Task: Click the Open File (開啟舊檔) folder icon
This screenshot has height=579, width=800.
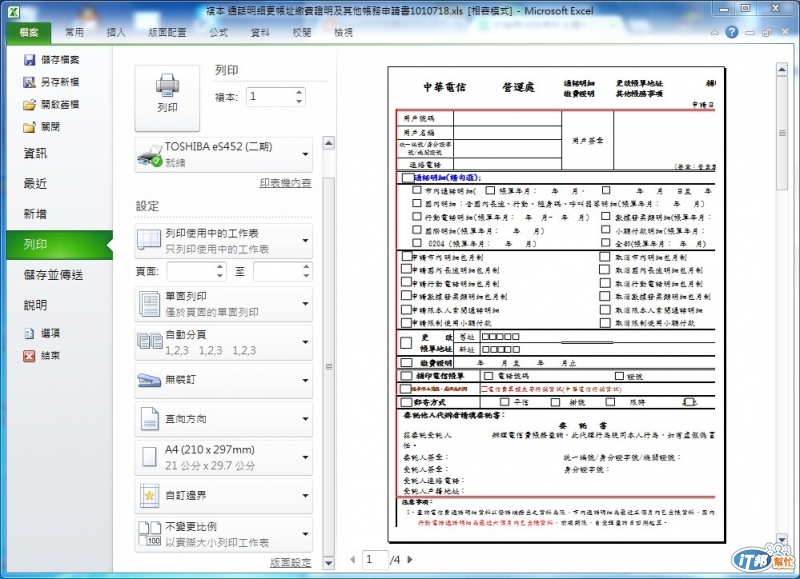Action: [x=30, y=105]
